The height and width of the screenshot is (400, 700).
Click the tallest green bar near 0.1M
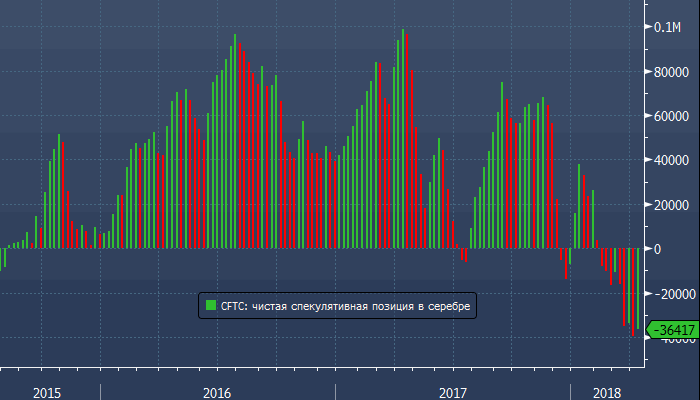pos(403,138)
